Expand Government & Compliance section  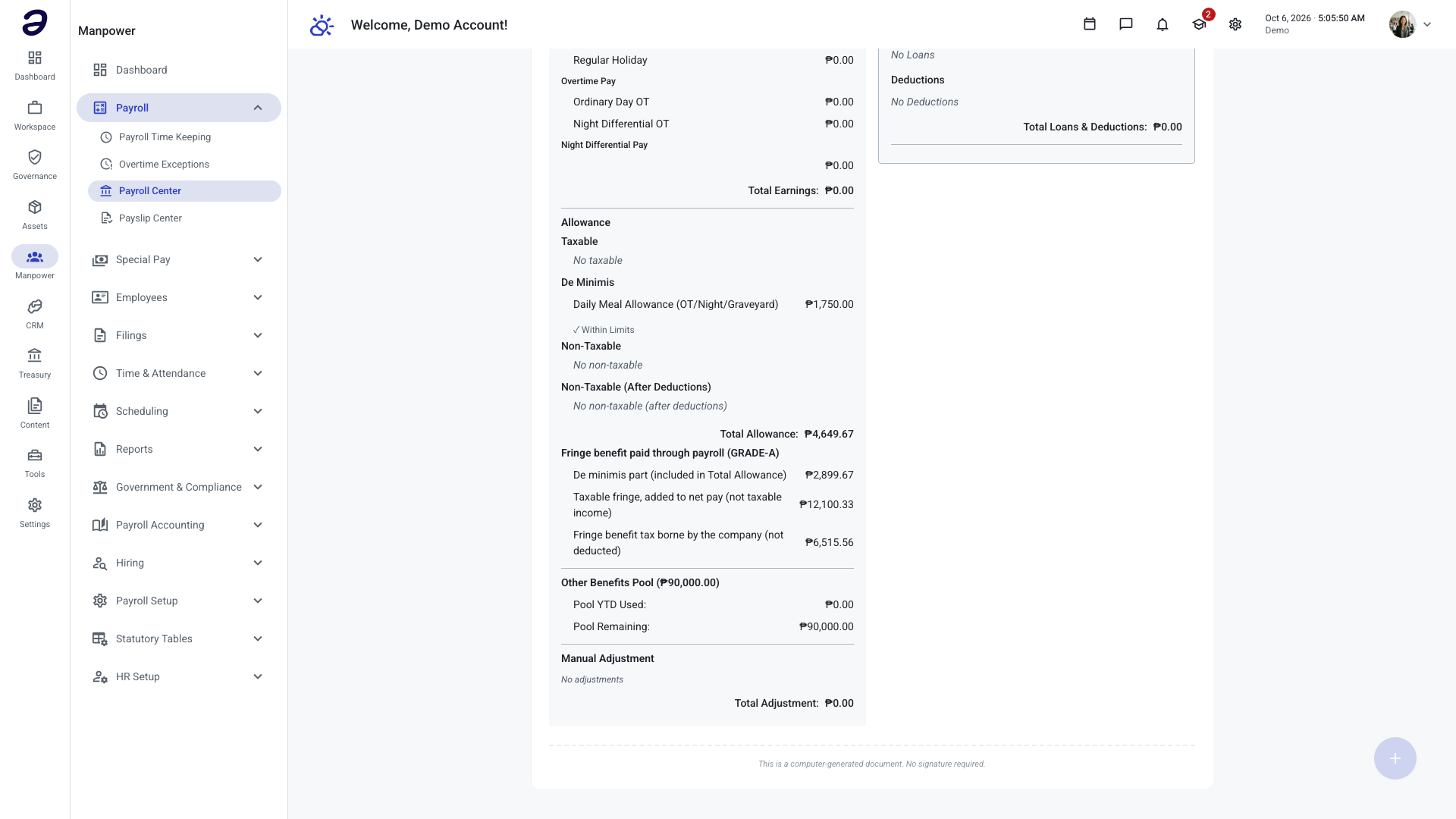tap(179, 487)
